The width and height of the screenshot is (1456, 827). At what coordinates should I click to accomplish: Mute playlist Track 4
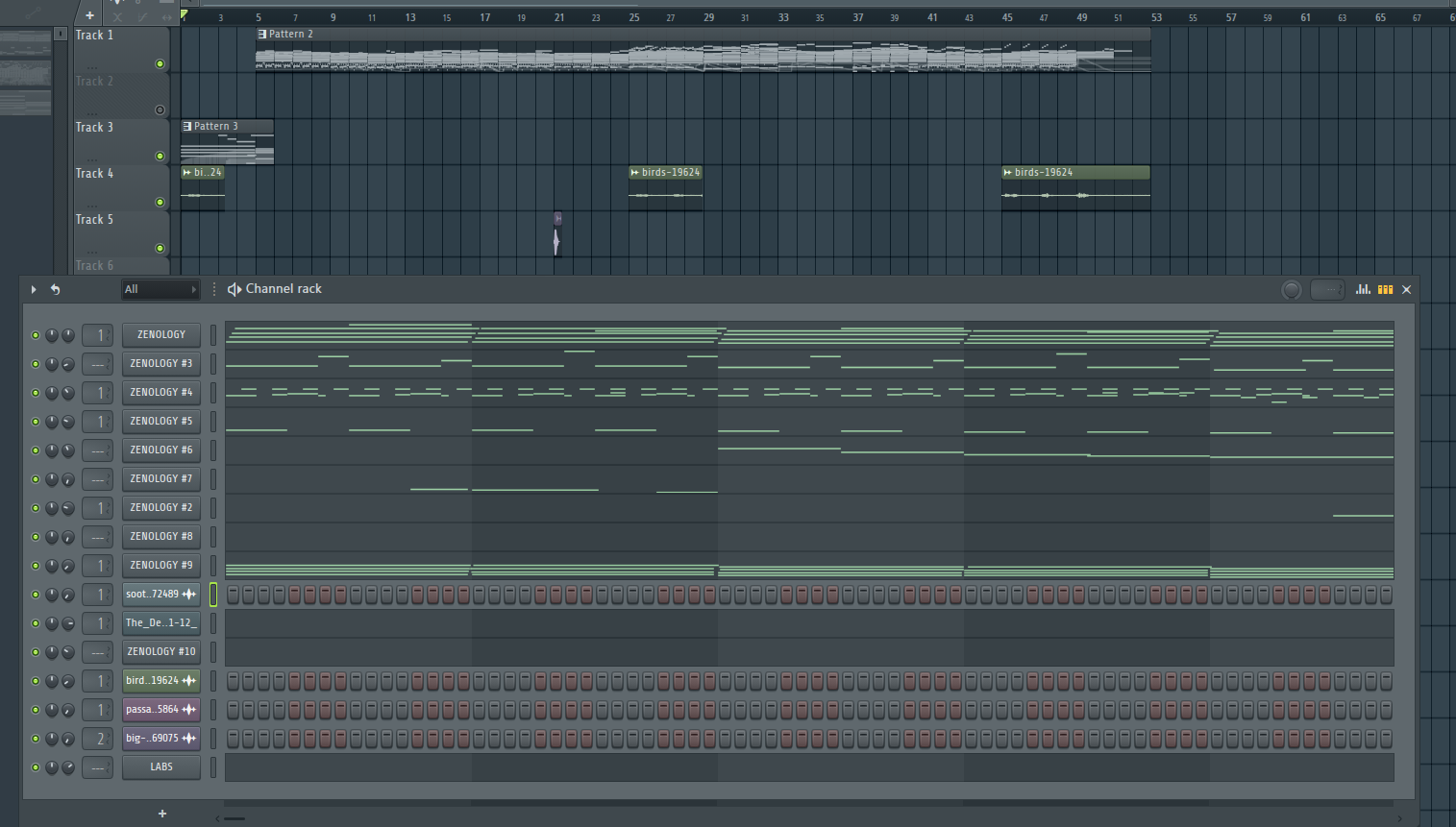[160, 203]
